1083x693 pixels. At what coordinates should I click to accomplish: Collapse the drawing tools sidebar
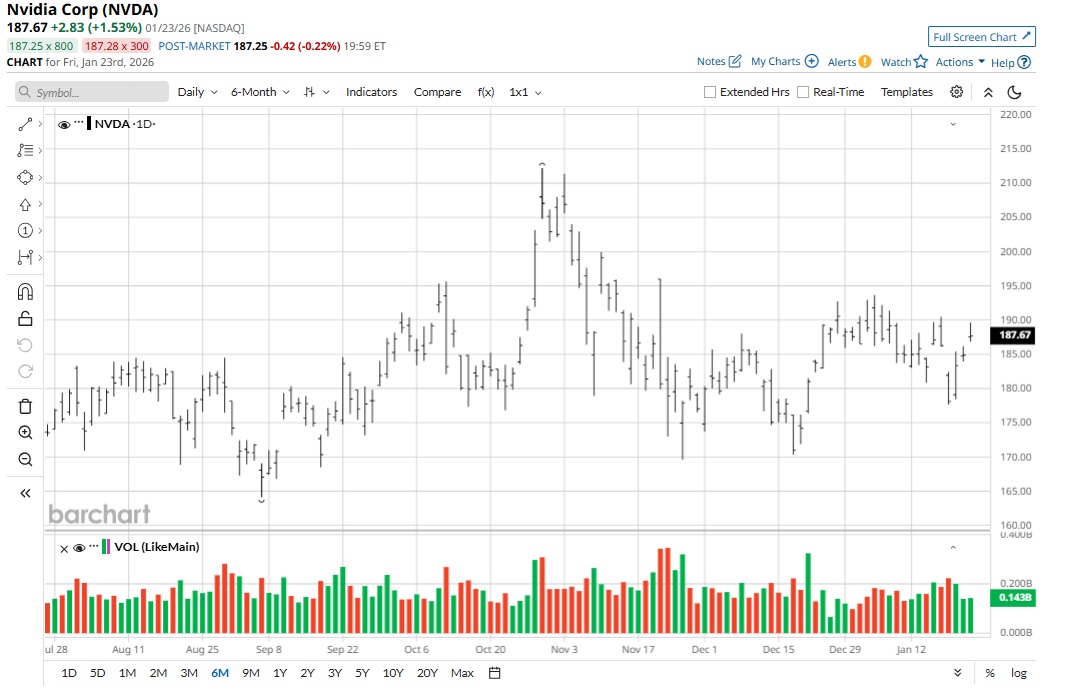click(x=25, y=493)
